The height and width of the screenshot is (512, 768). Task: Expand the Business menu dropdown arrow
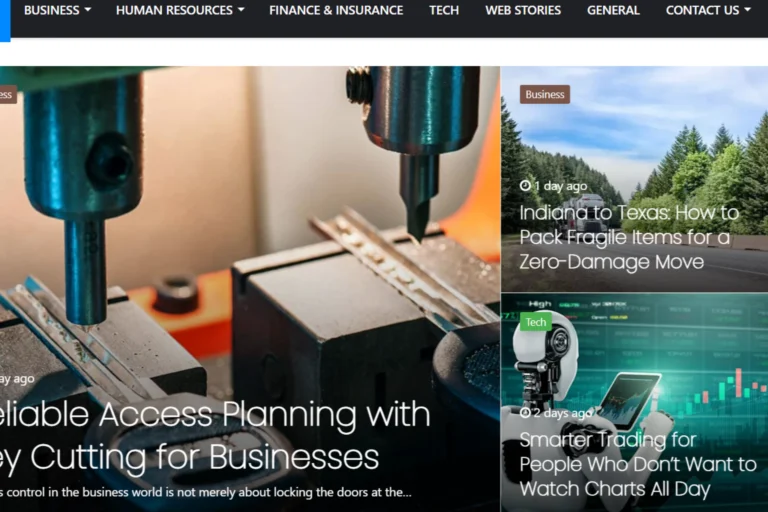click(88, 10)
